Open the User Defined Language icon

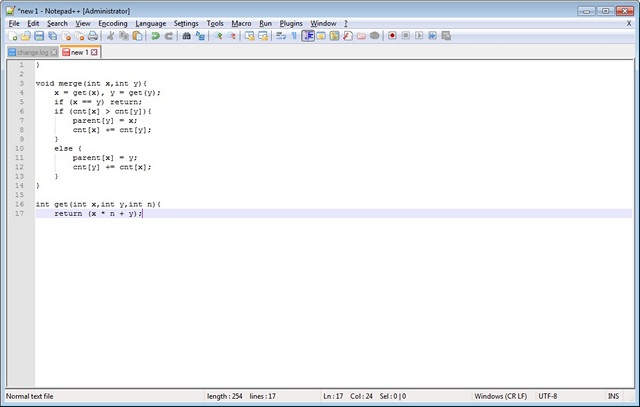[x=321, y=36]
